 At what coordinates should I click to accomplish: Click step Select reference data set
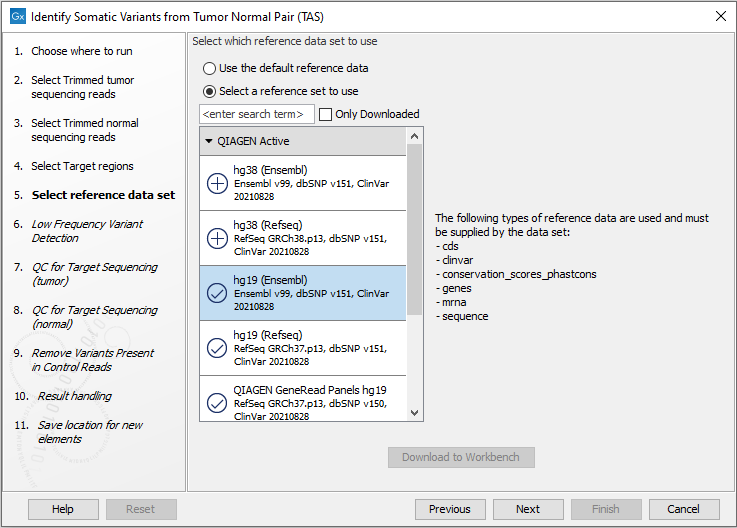point(103,195)
